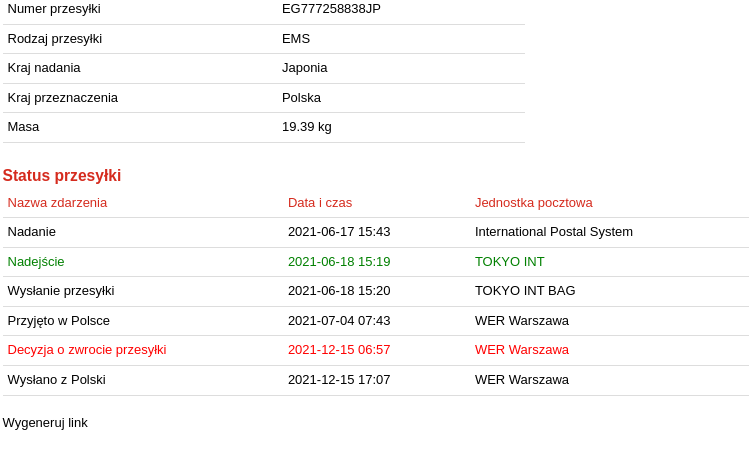
Task: Click the Nadanie event row
Action: pyautogui.click(x=32, y=232)
